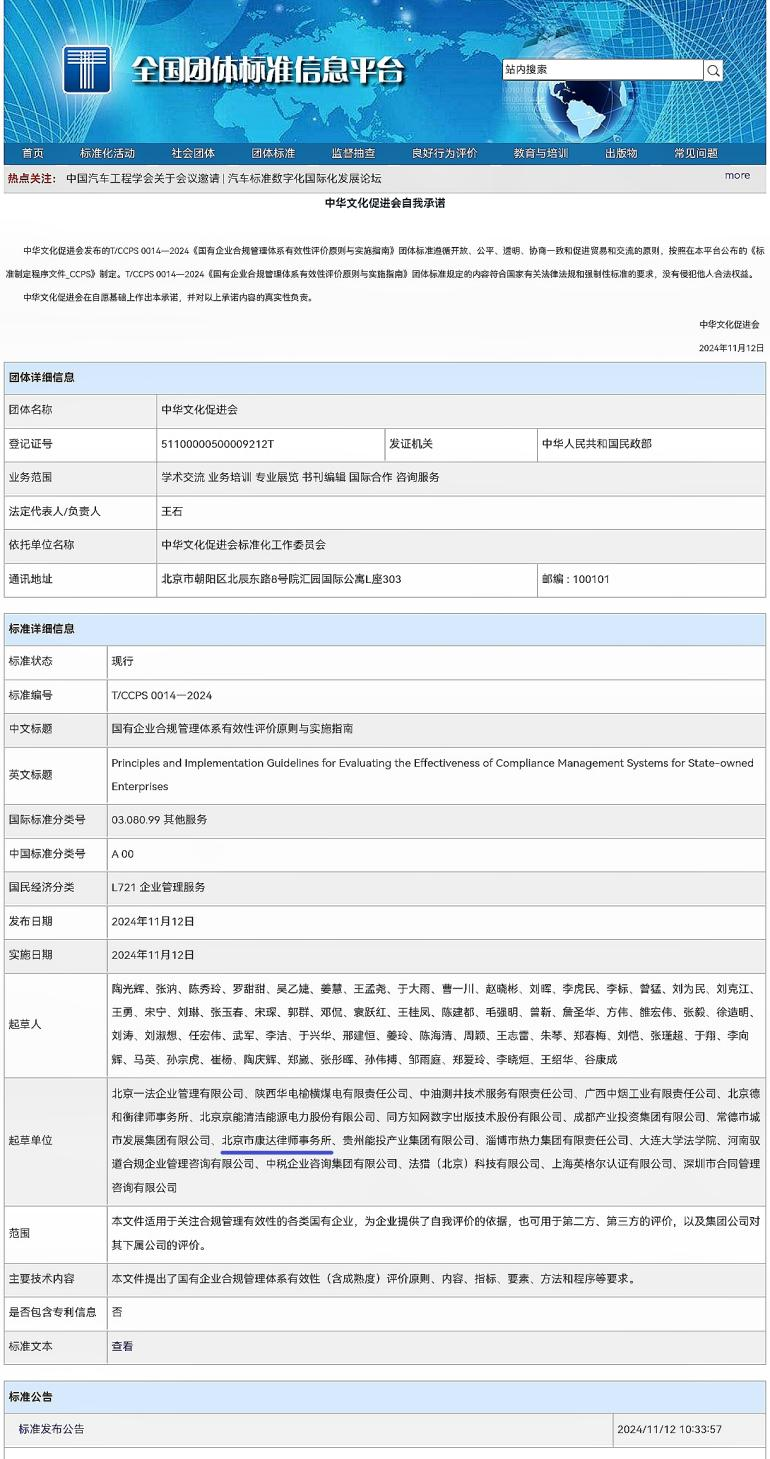Viewport: 770px width, 1459px height.
Task: Open the 出版物 menu item
Action: coord(621,153)
